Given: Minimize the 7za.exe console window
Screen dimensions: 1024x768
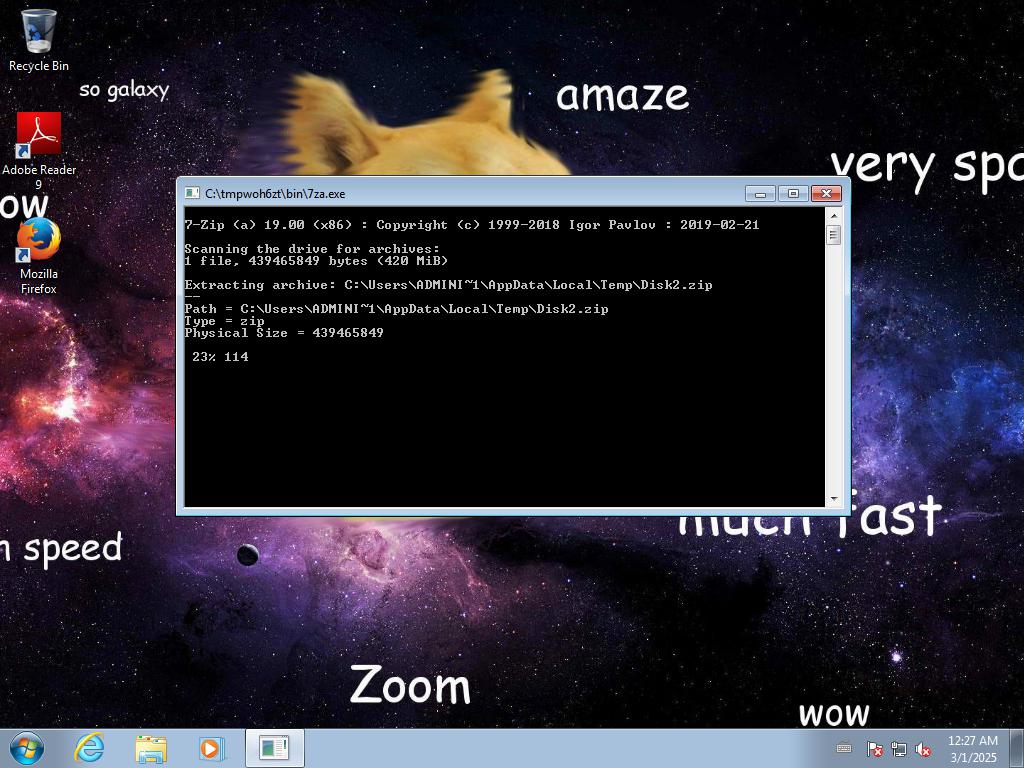Looking at the screenshot, I should tap(760, 194).
